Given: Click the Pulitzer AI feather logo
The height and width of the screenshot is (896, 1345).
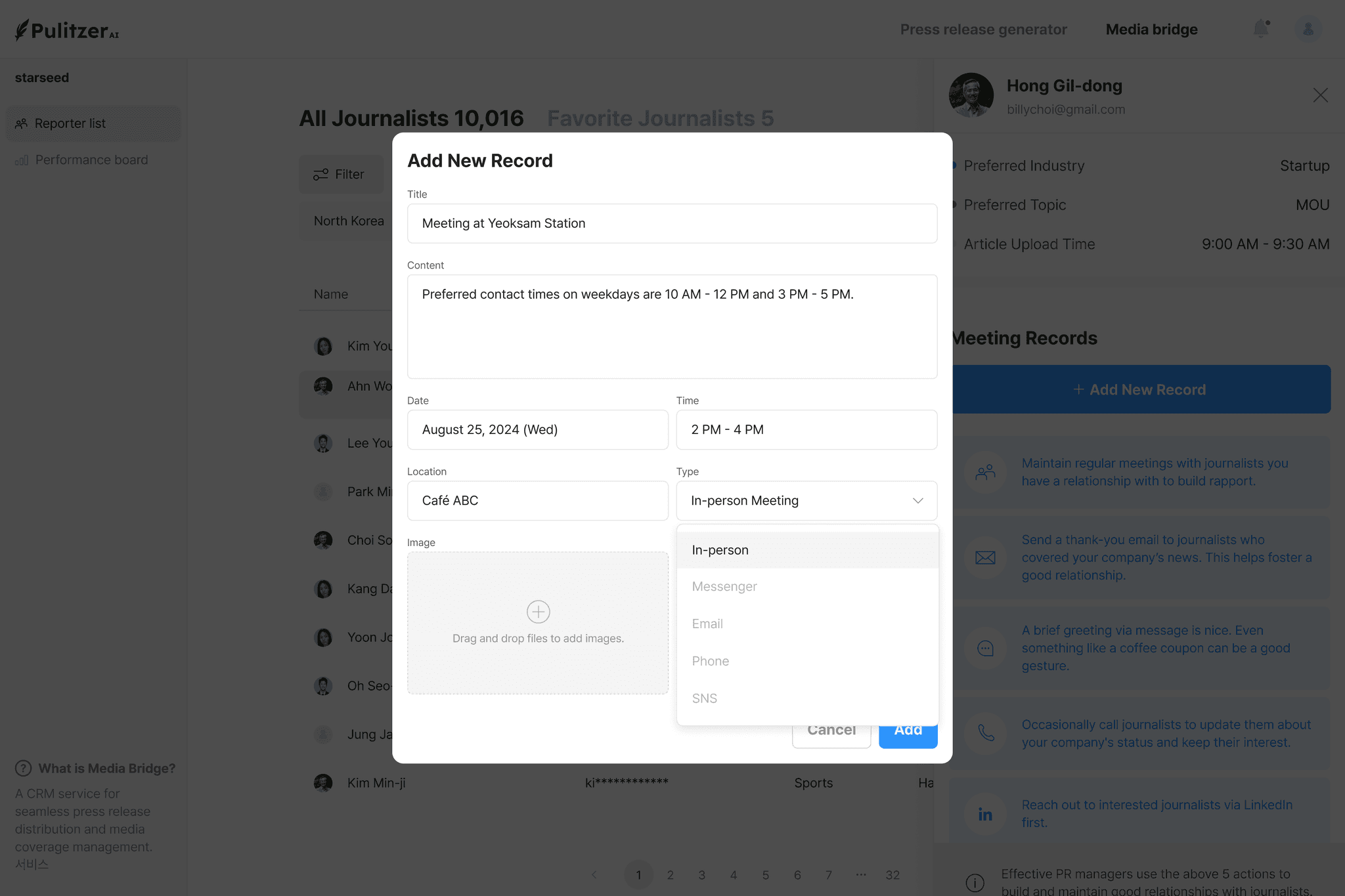Looking at the screenshot, I should click(22, 30).
